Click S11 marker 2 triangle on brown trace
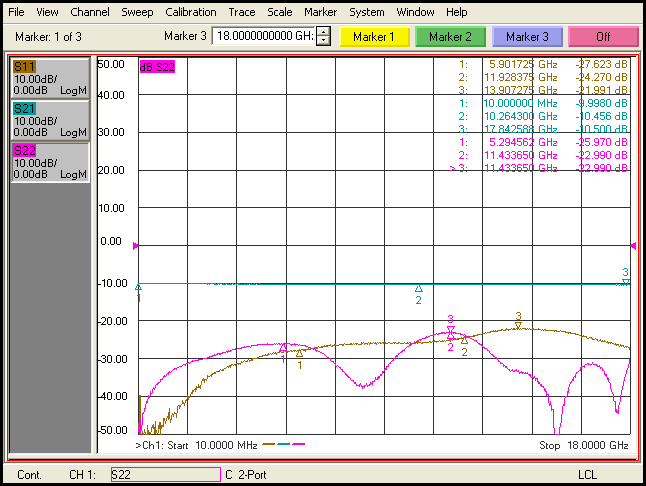Image resolution: width=646 pixels, height=486 pixels. coord(465,340)
